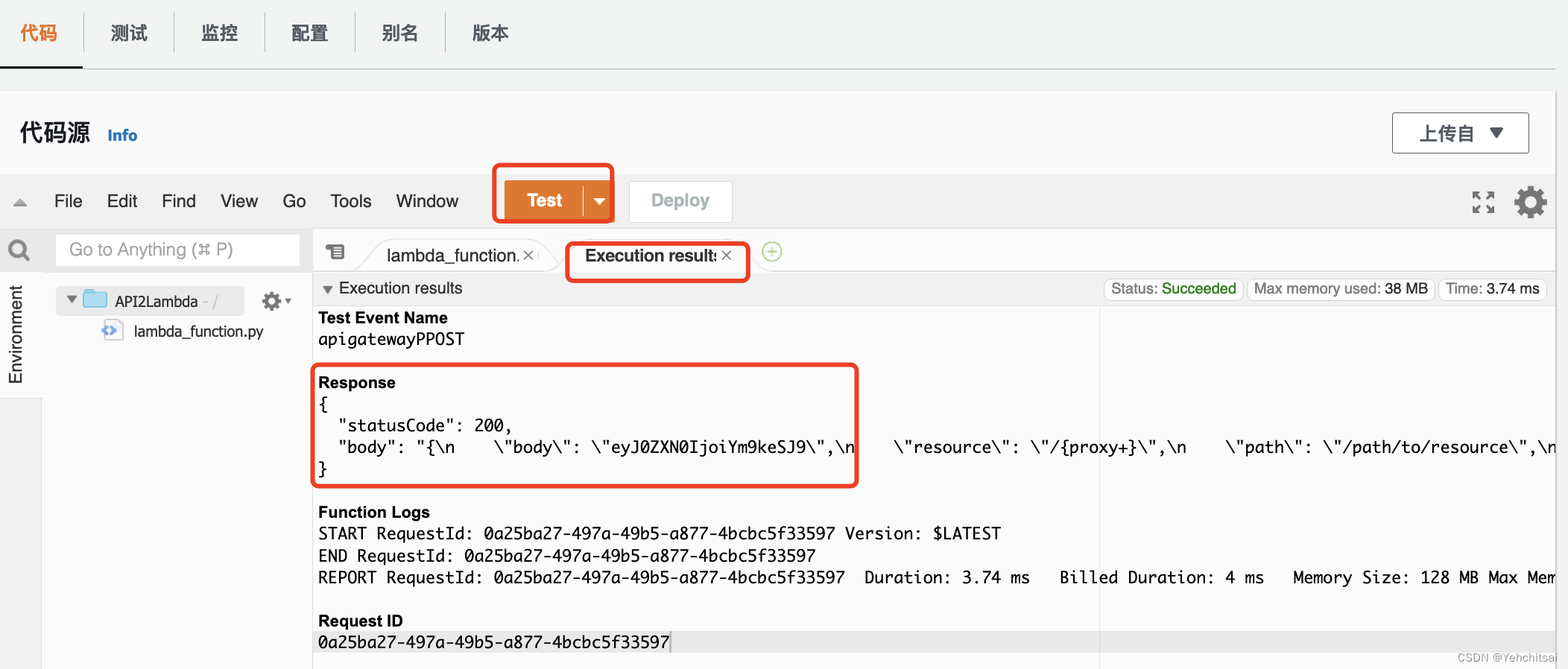Open the Environment side panel
The width and height of the screenshot is (1568, 669).
coord(16,334)
